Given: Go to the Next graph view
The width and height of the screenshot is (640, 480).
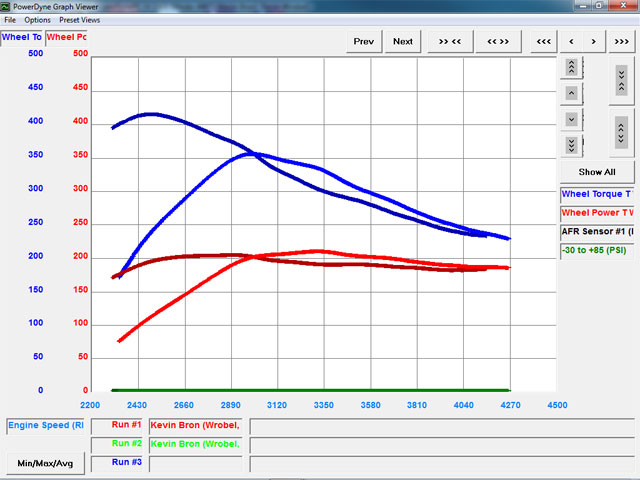Looking at the screenshot, I should pyautogui.click(x=403, y=41).
